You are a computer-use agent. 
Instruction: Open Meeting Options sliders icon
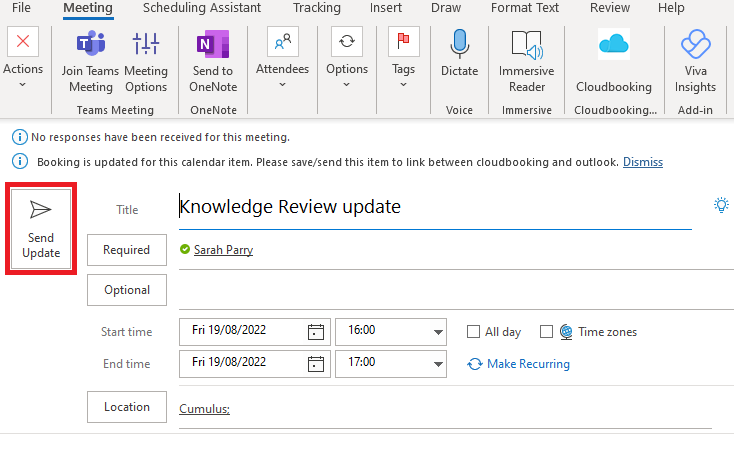146,44
